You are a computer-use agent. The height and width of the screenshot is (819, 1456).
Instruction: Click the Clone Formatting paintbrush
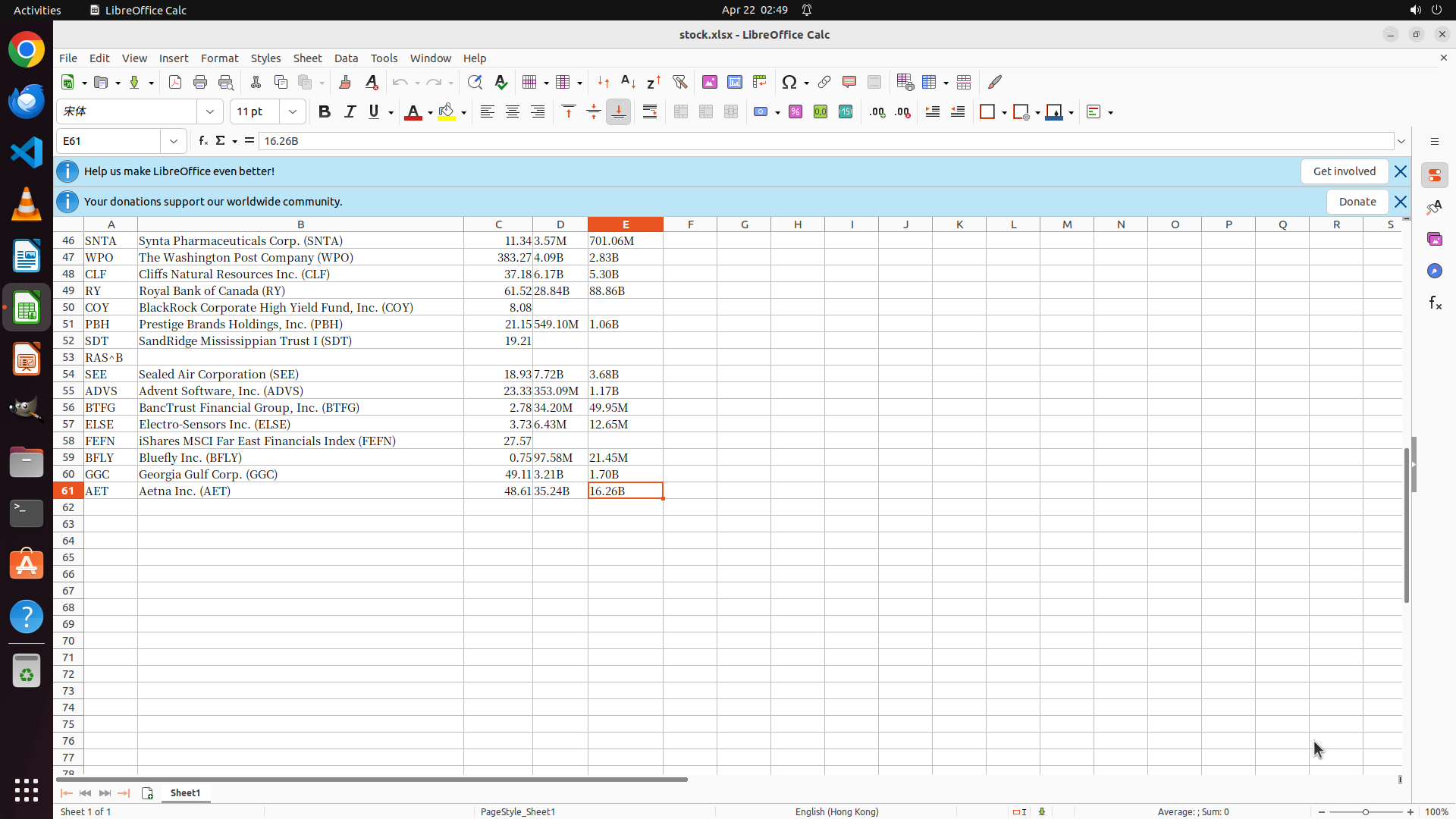(345, 82)
